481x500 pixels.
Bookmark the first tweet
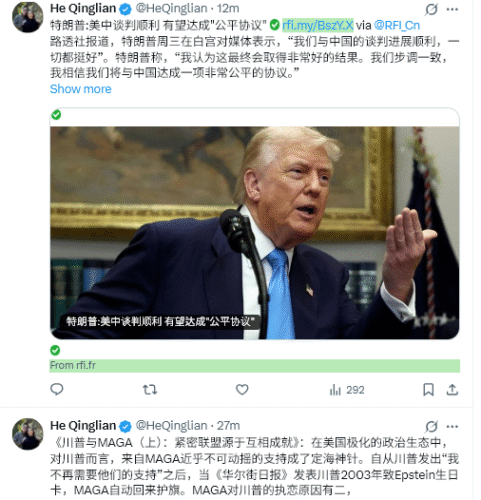click(428, 389)
